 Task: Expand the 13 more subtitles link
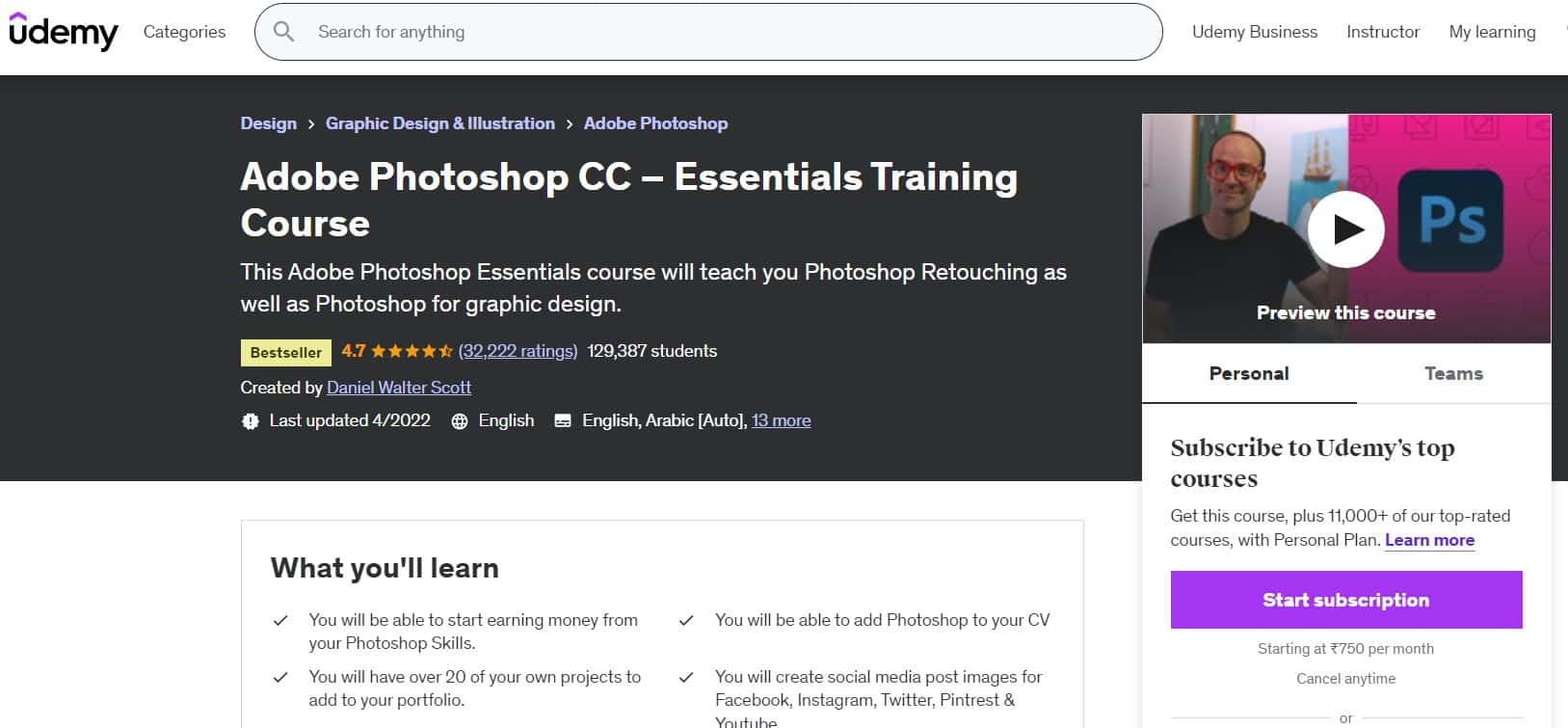(x=781, y=420)
